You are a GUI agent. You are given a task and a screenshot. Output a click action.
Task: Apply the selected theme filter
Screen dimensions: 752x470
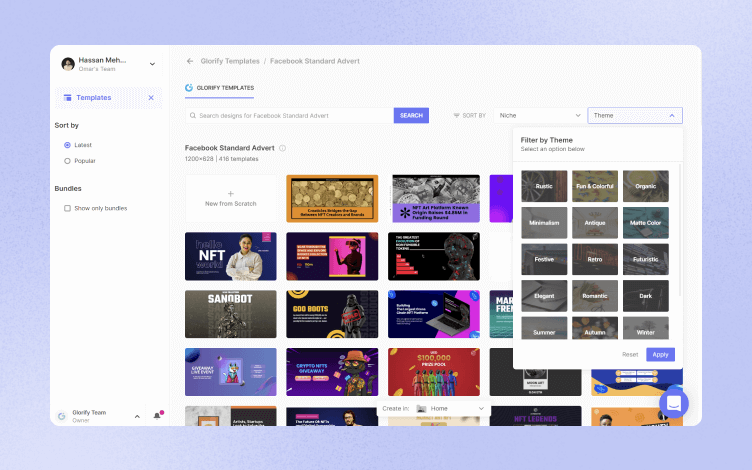point(660,354)
